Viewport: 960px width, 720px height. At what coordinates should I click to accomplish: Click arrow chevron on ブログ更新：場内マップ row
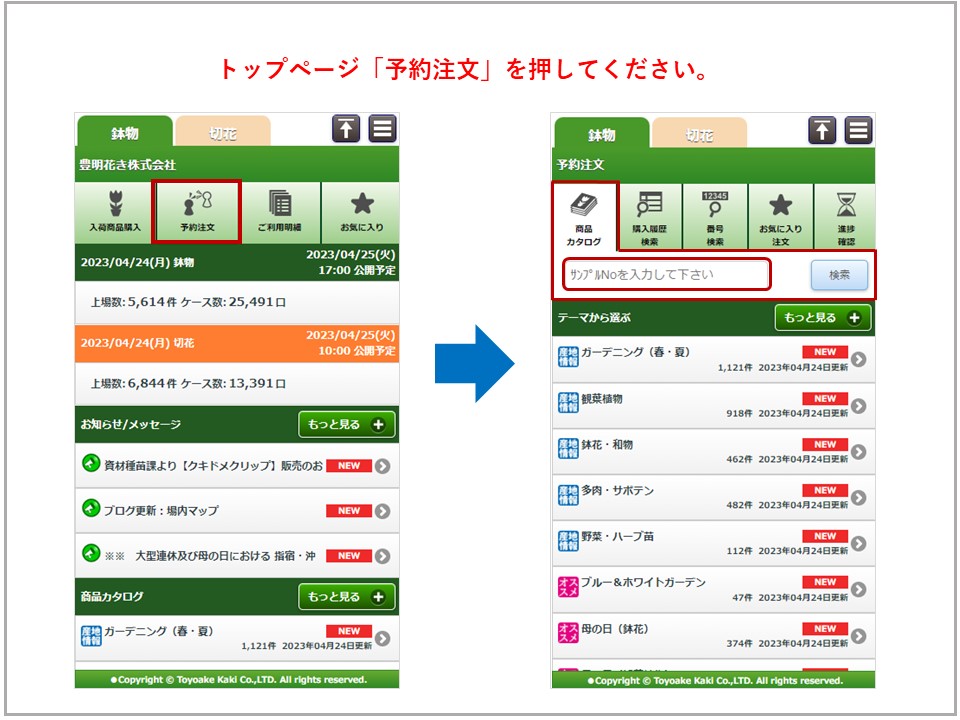(382, 511)
